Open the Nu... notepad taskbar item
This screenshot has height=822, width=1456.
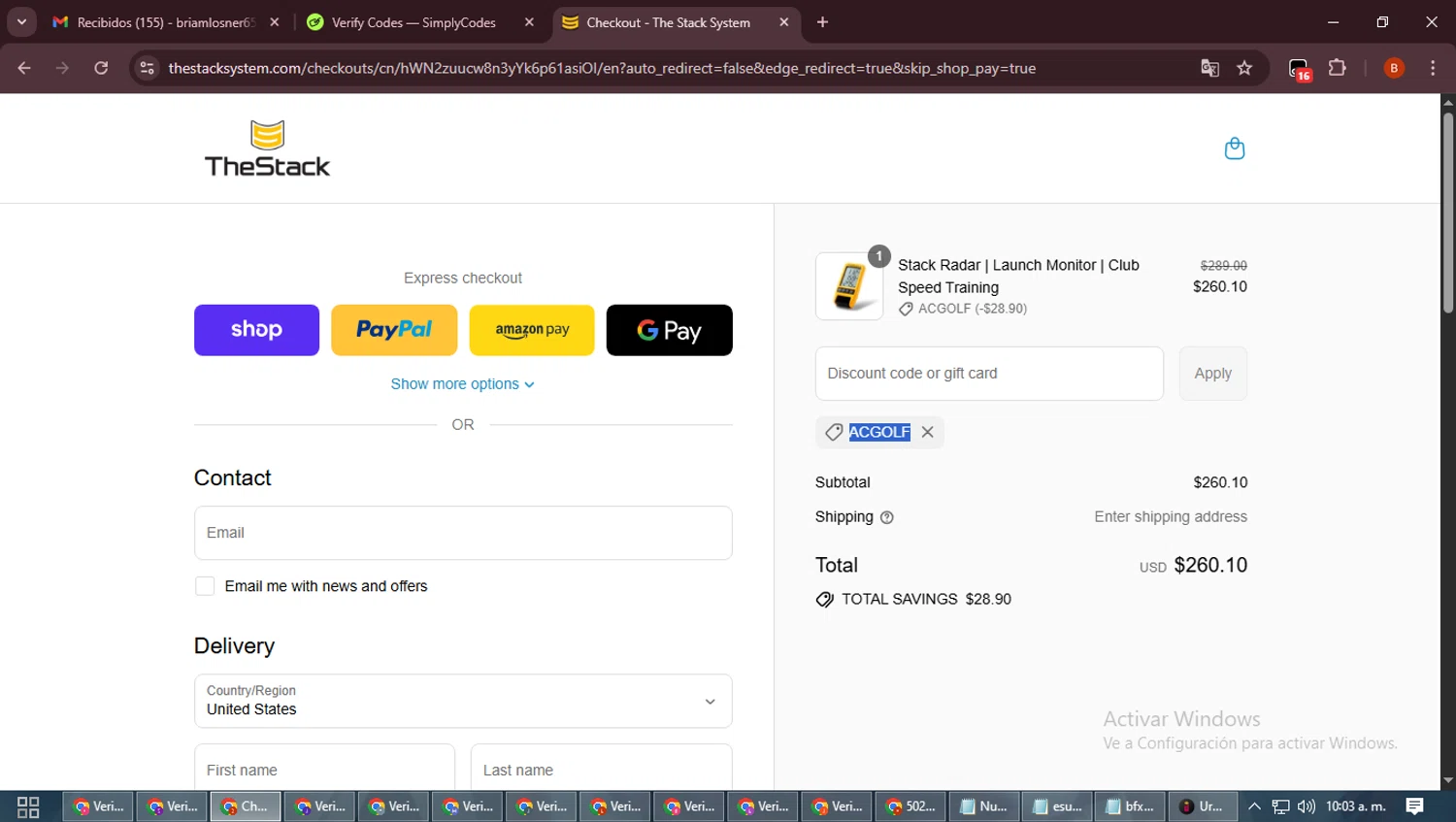pos(984,806)
